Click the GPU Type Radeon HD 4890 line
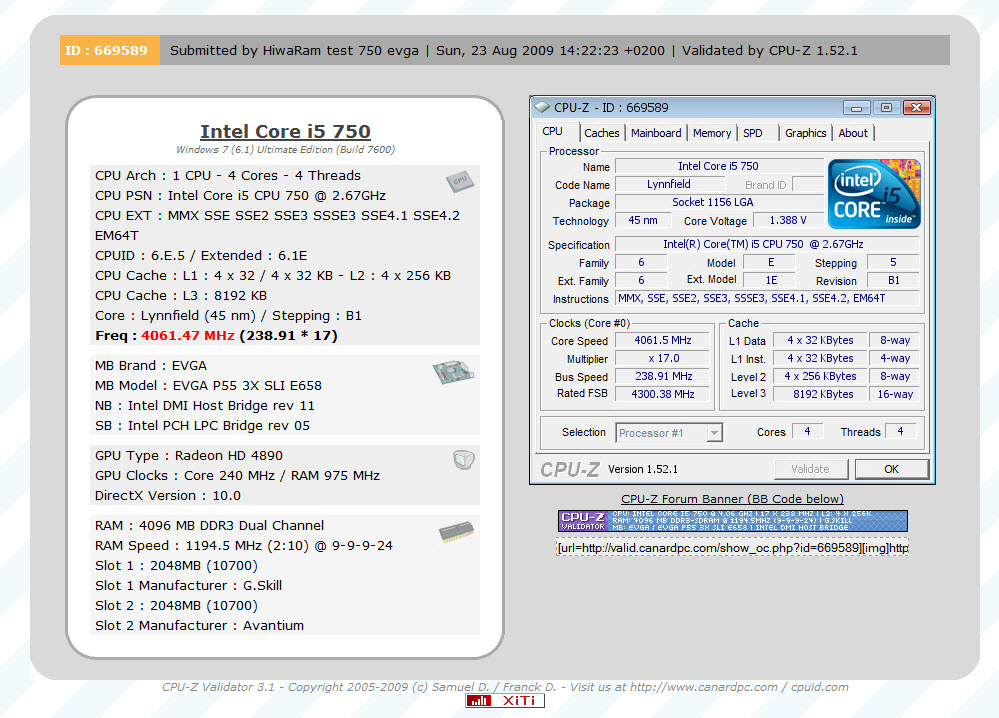 pyautogui.click(x=189, y=456)
